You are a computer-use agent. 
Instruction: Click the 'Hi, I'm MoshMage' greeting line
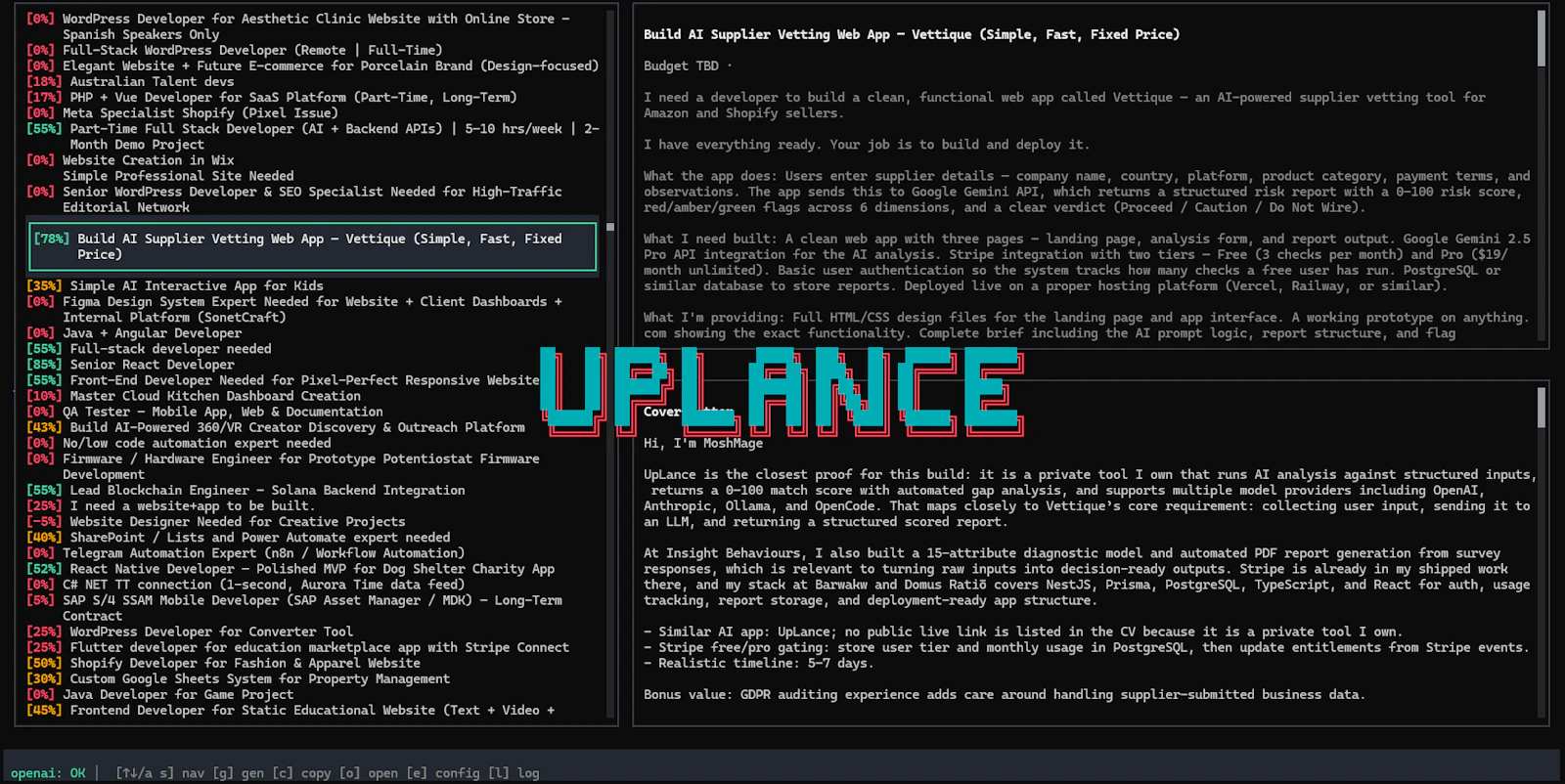[x=702, y=443]
